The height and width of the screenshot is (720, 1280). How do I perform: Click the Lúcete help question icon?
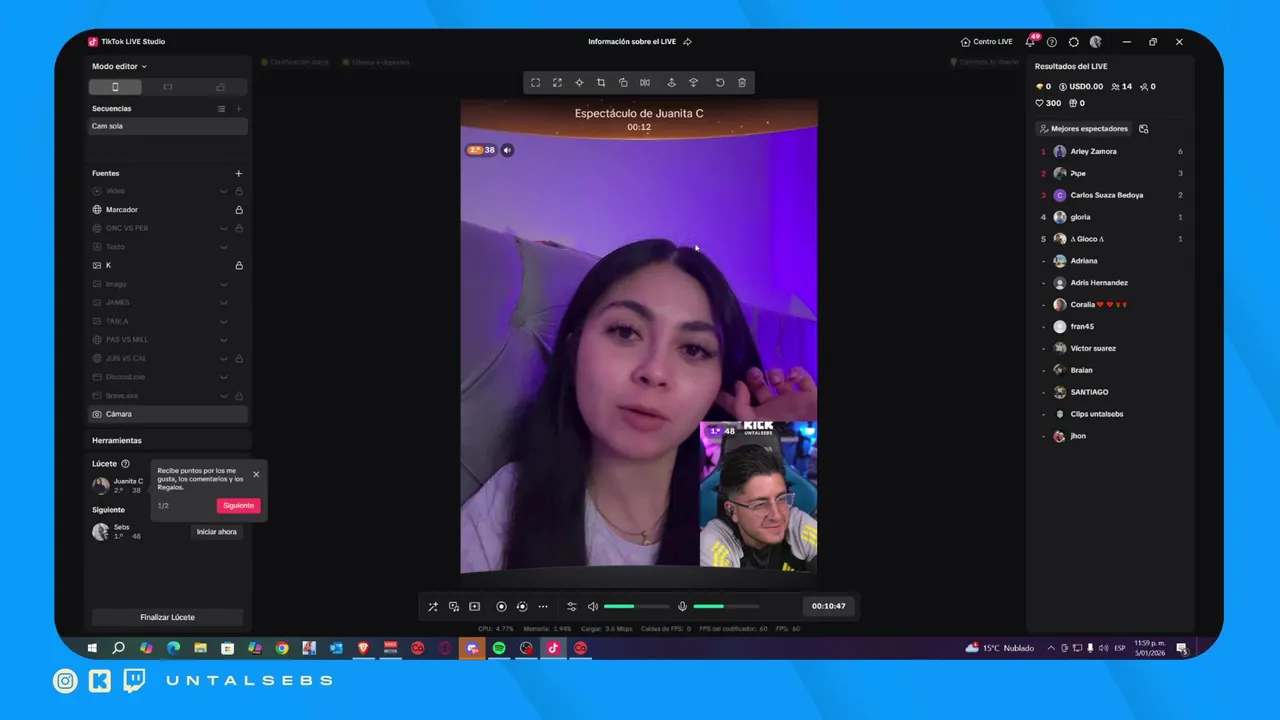[125, 464]
